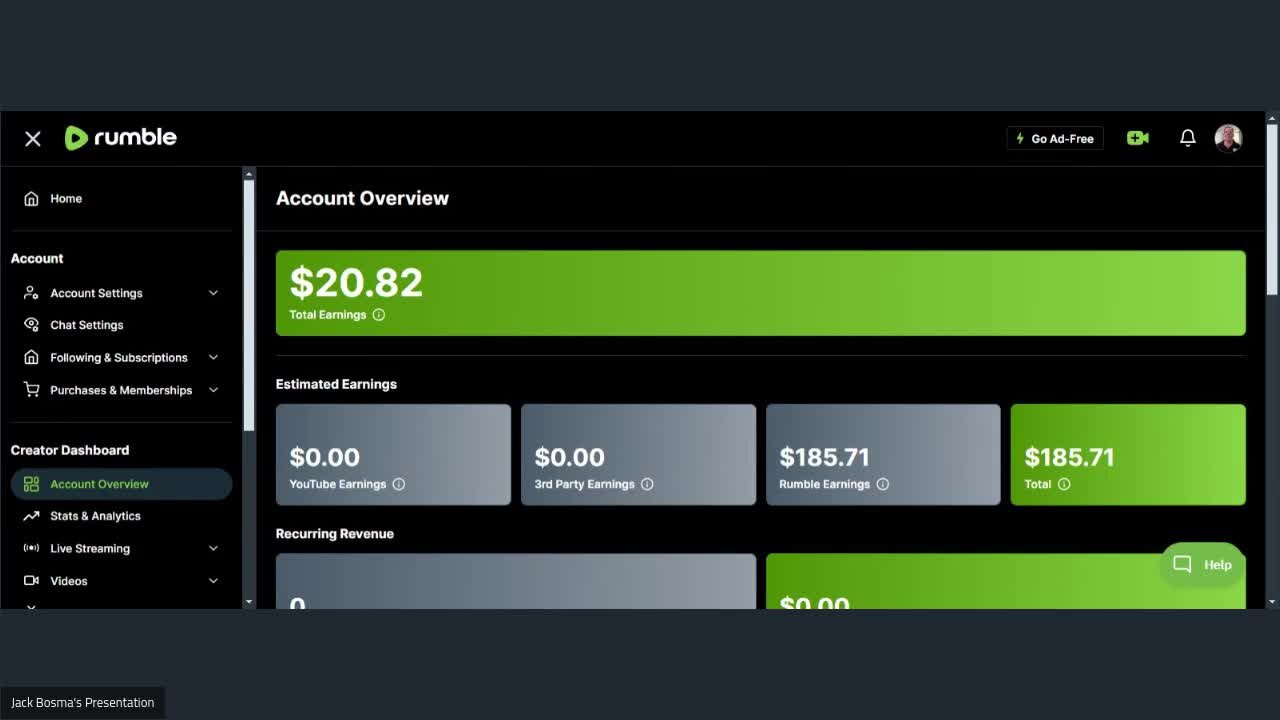Open the green upload camera icon

click(x=1138, y=138)
